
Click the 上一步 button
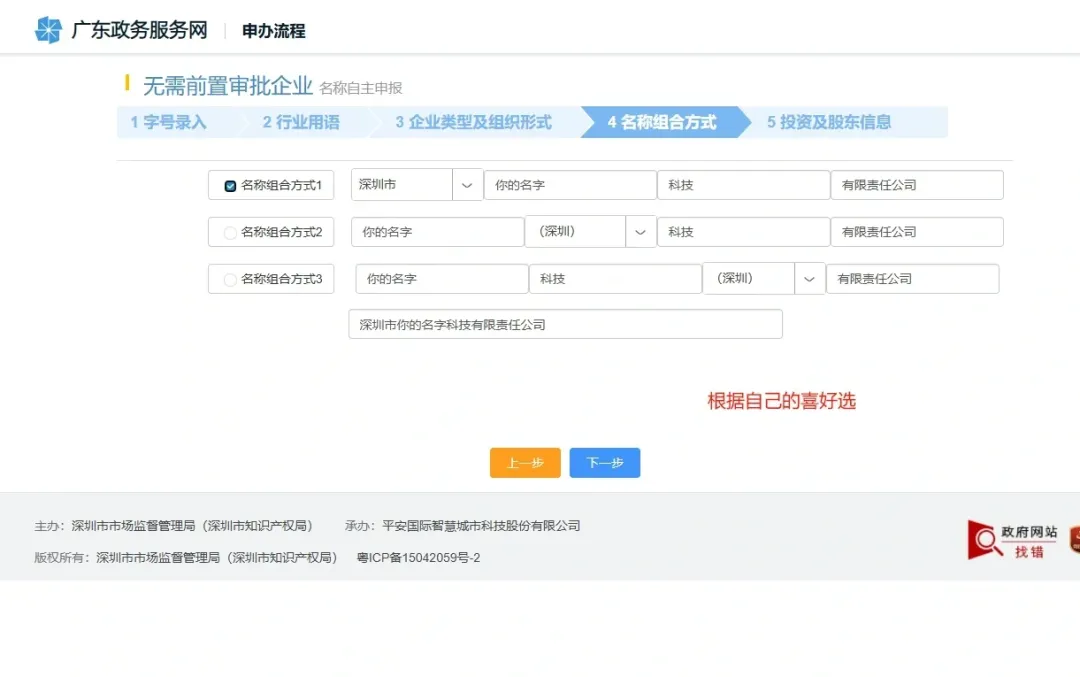pos(524,462)
